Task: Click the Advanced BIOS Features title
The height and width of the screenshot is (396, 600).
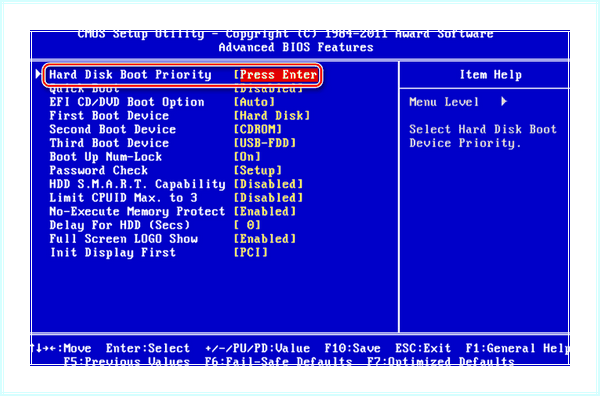Action: click(x=296, y=47)
